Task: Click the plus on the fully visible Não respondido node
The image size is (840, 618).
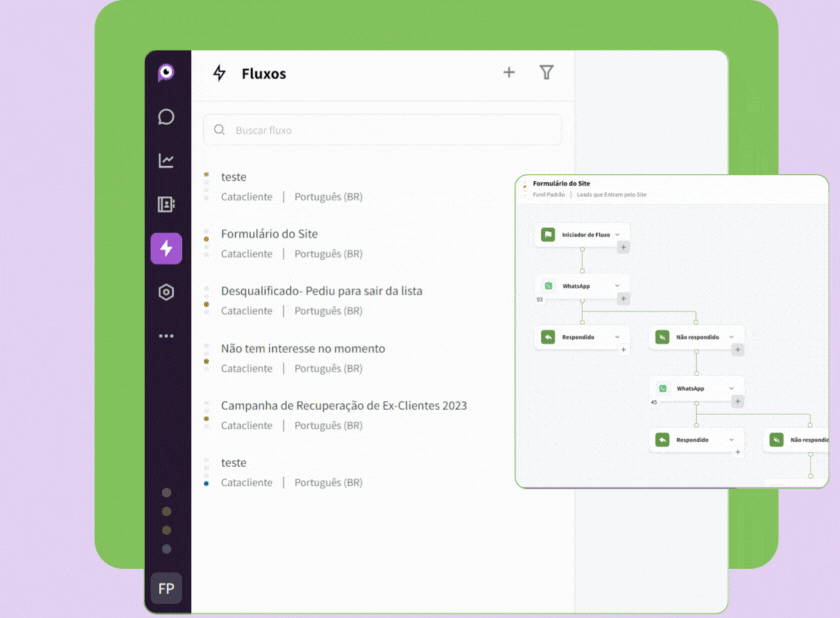Action: click(738, 350)
